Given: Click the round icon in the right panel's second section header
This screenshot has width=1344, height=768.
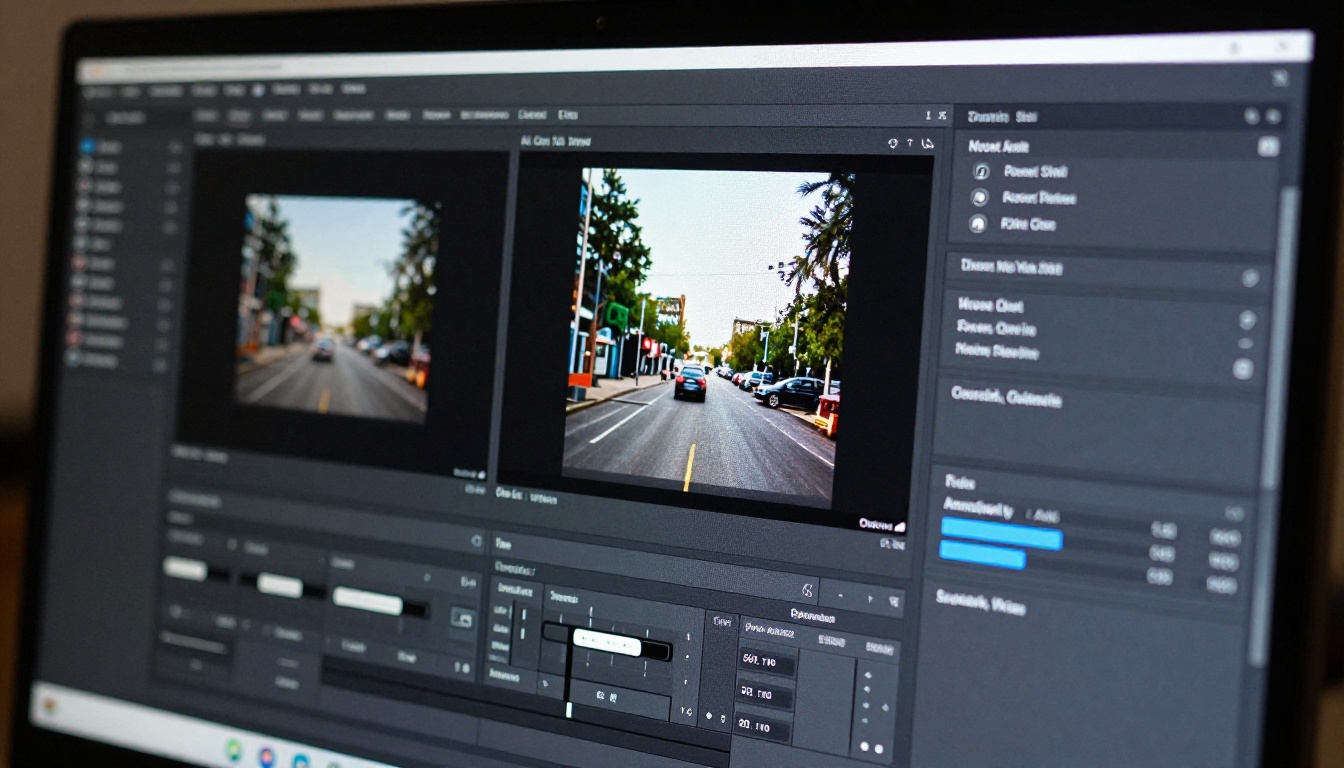Looking at the screenshot, I should 1251,278.
